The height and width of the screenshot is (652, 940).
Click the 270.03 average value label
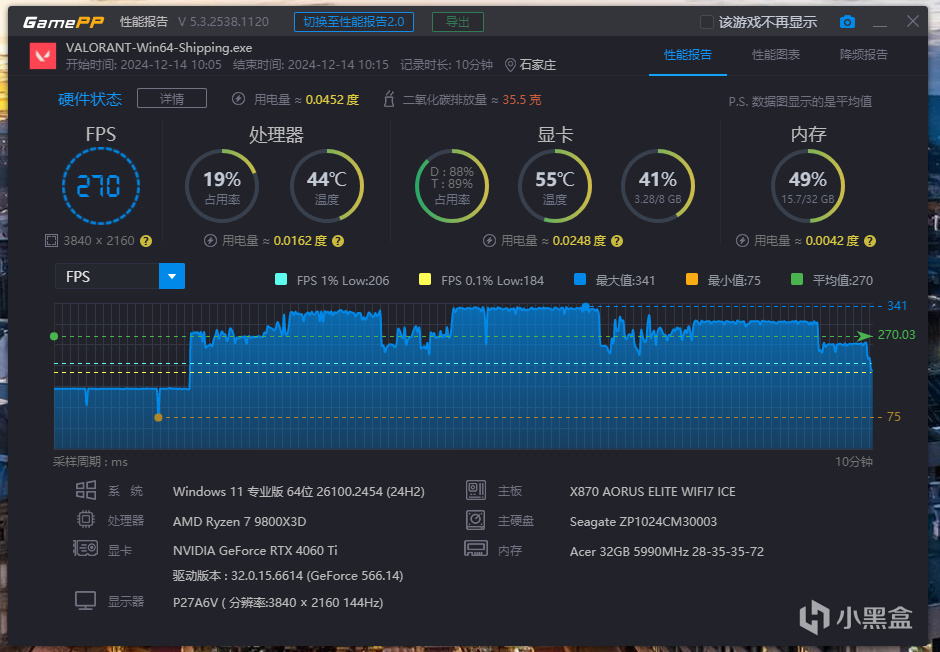(x=896, y=335)
